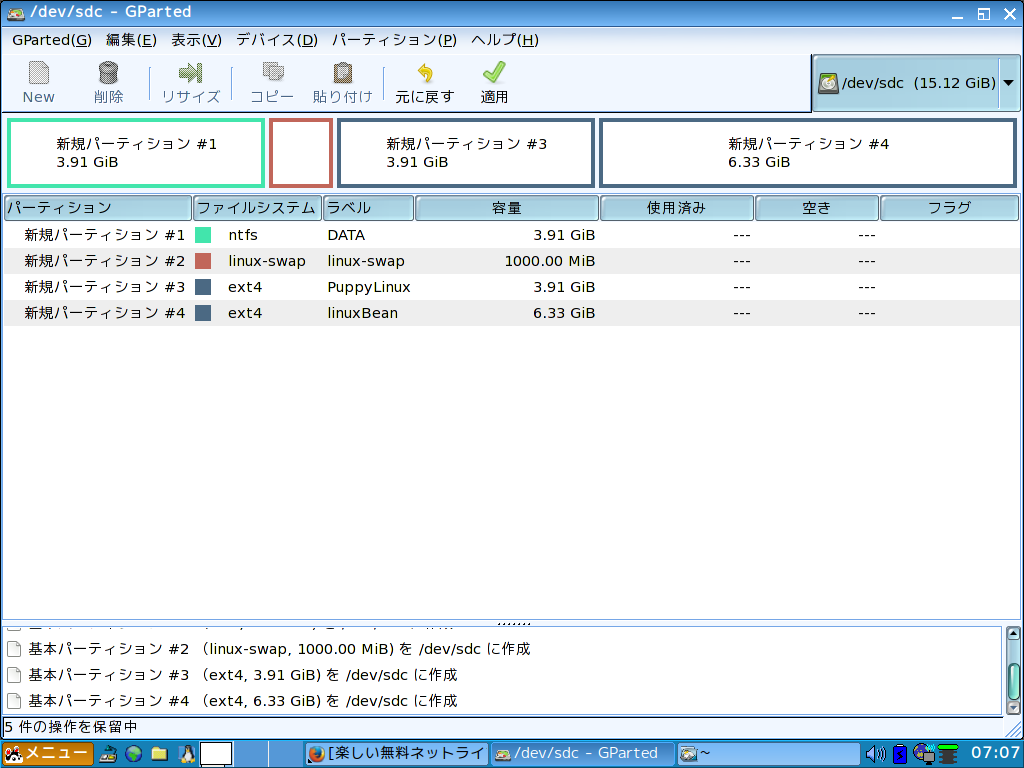Open the folder file manager taskbar icon
Viewport: 1024px width, 768px height.
(x=159, y=754)
